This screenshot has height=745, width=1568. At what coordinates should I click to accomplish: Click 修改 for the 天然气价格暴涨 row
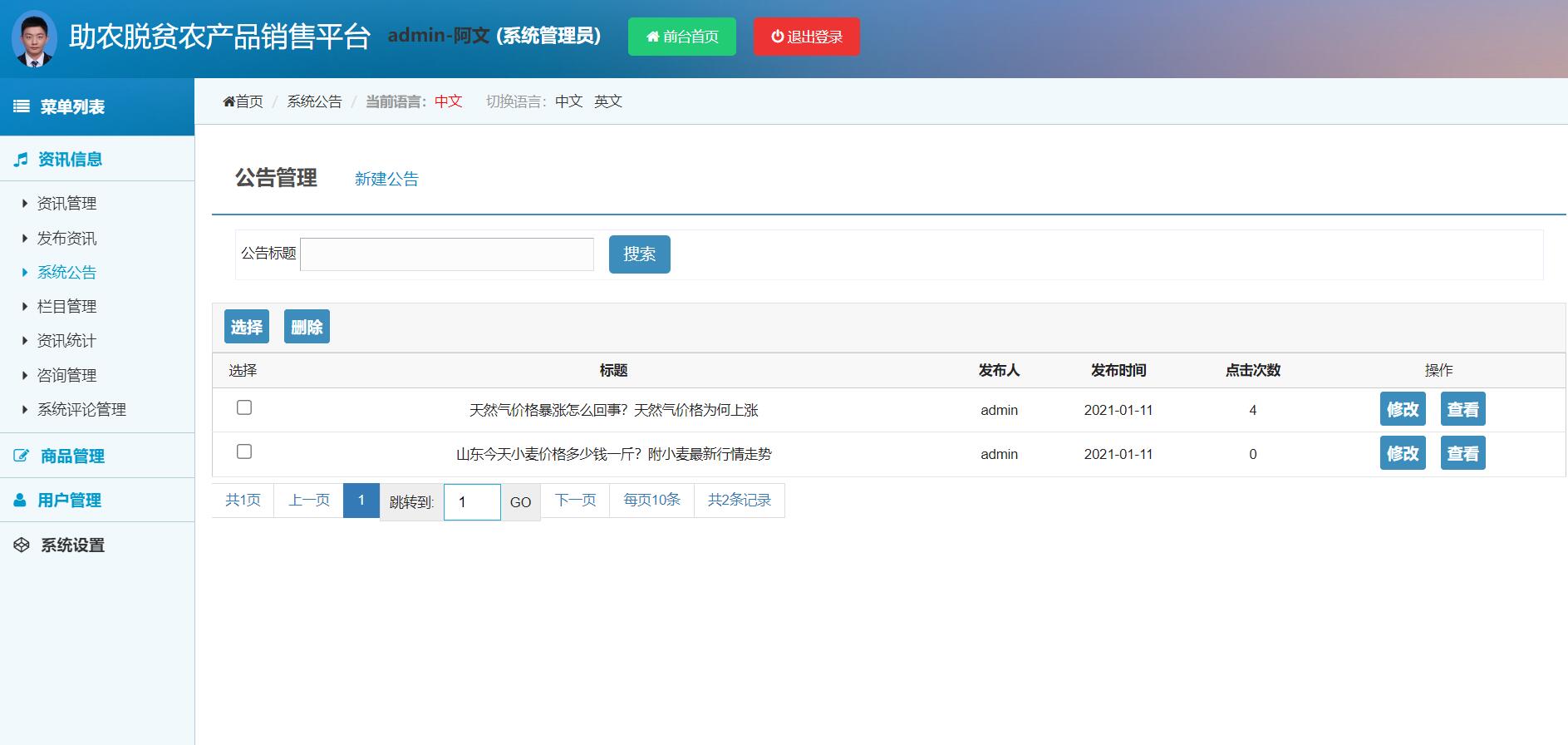pyautogui.click(x=1403, y=409)
